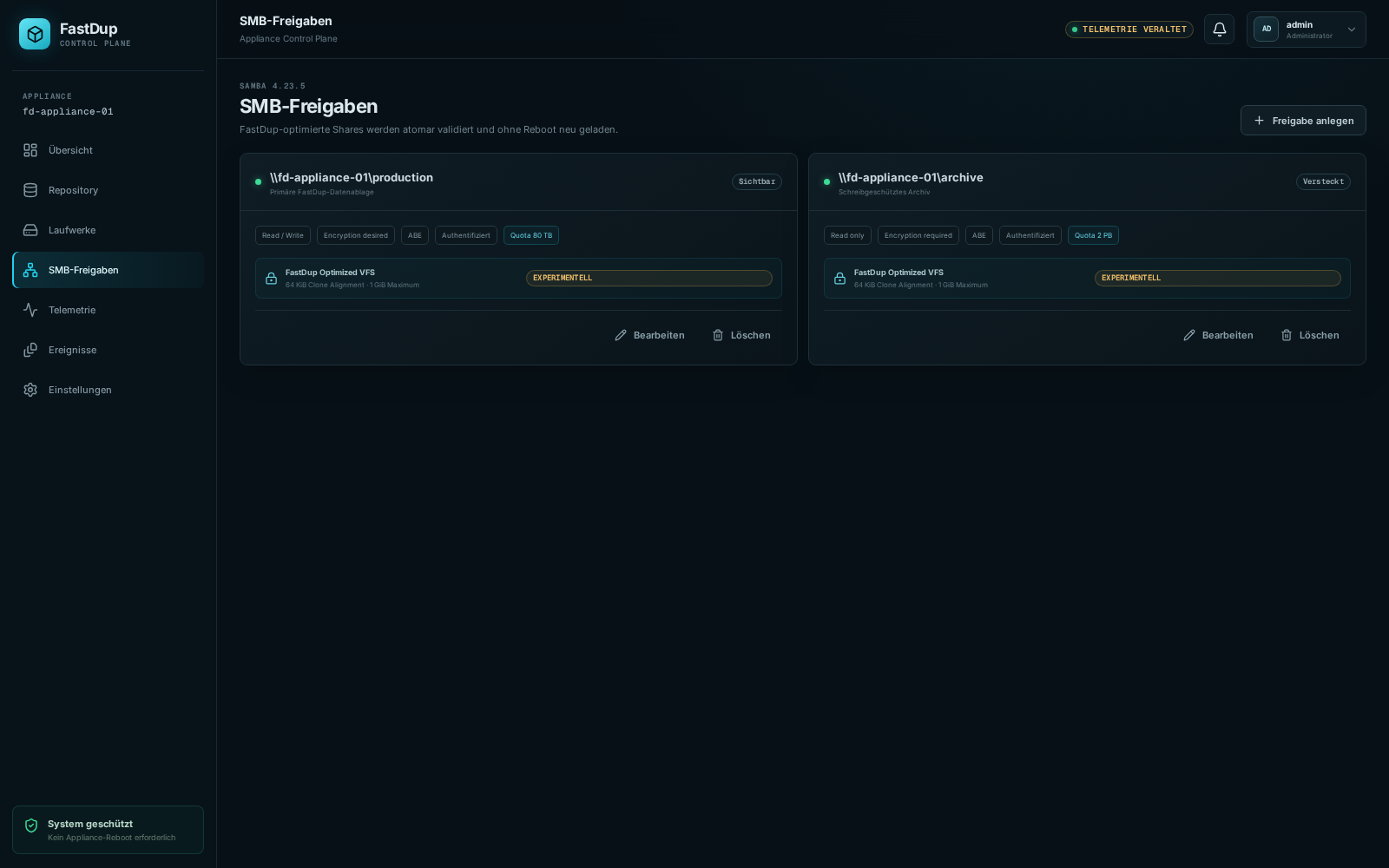
Task: Show Ereignisse page
Action: point(108,350)
